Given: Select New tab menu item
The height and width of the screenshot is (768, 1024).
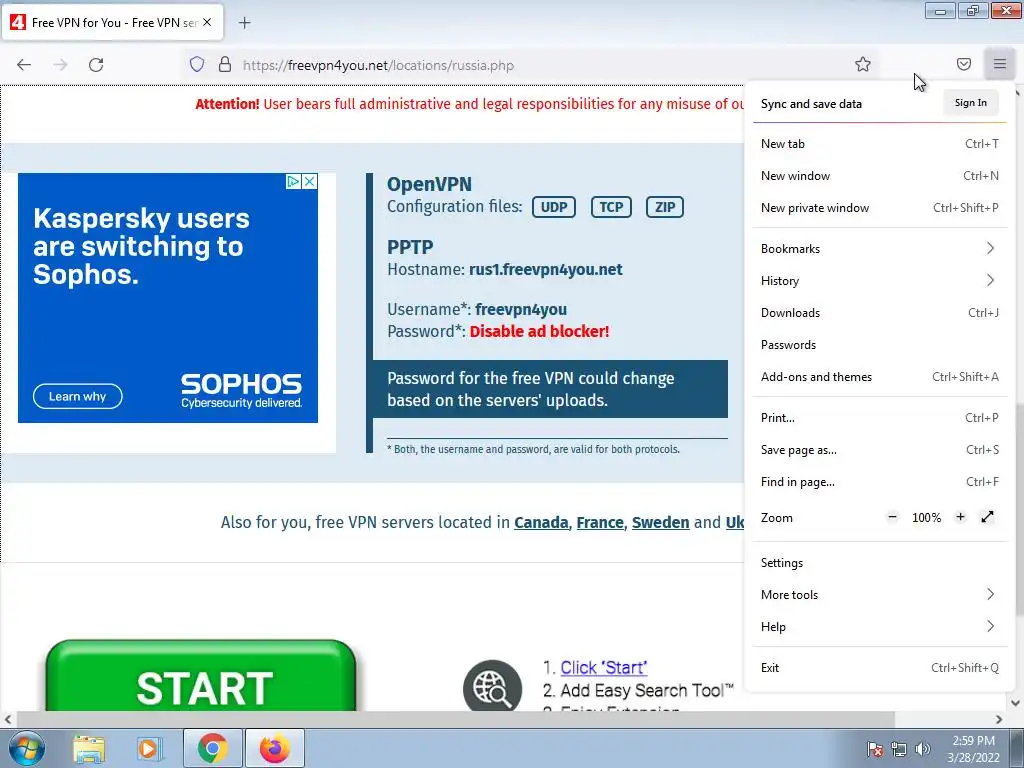Looking at the screenshot, I should pos(879,144).
